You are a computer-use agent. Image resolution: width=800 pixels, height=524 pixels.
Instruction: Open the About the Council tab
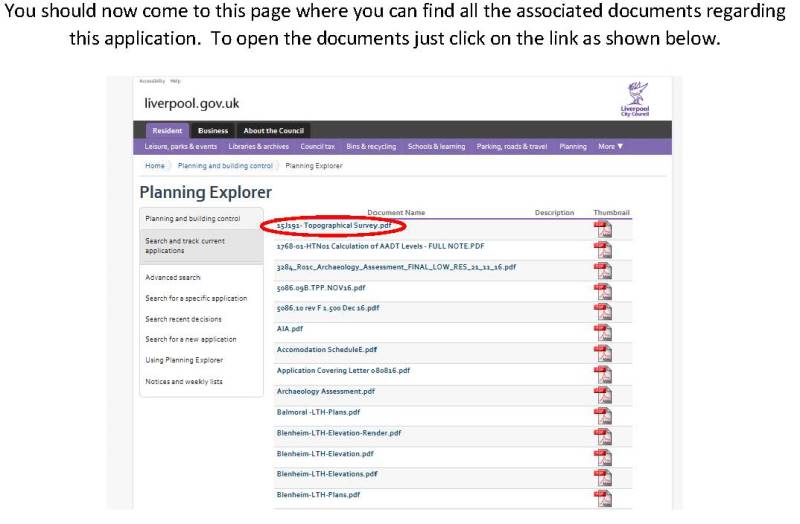[x=273, y=131]
